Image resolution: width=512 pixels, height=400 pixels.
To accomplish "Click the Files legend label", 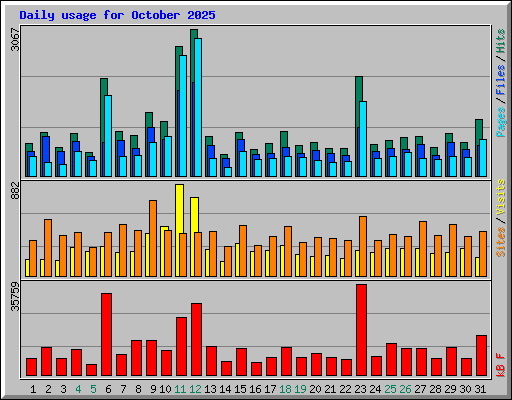I will (501, 80).
